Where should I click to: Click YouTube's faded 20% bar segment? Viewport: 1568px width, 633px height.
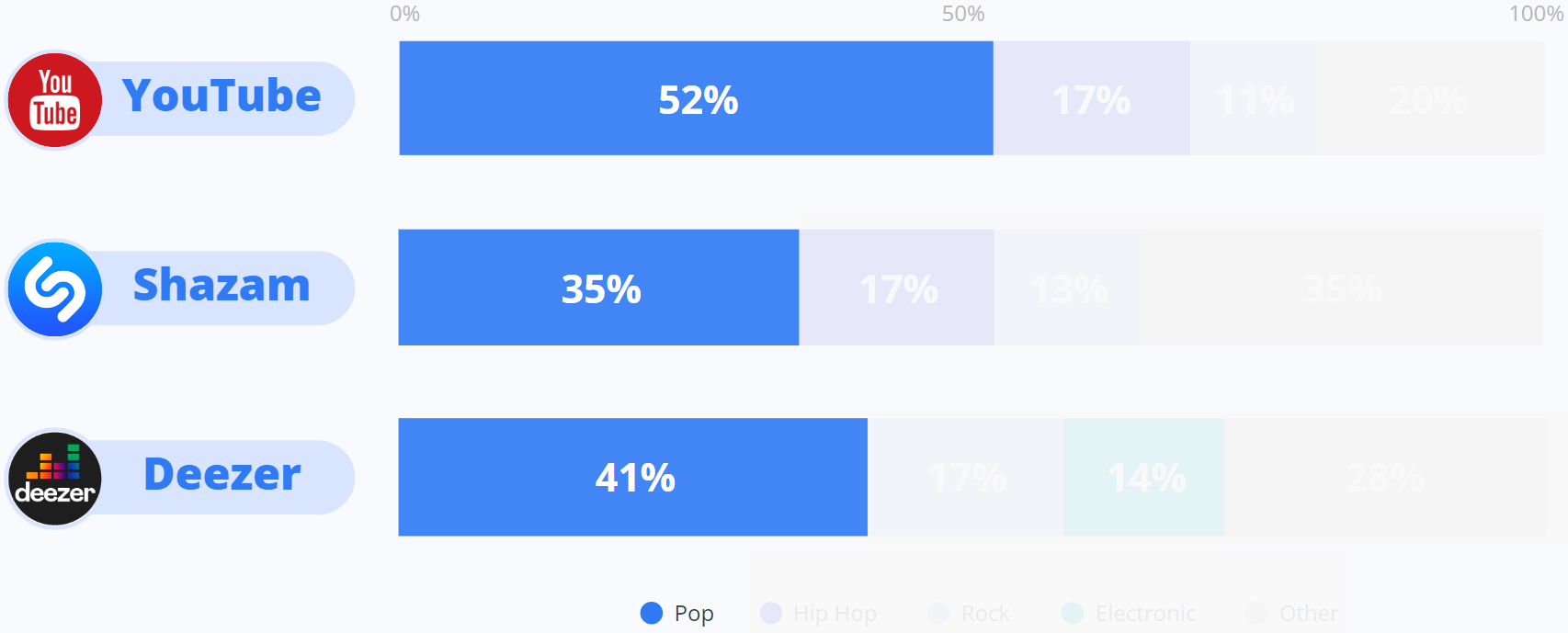click(1428, 98)
